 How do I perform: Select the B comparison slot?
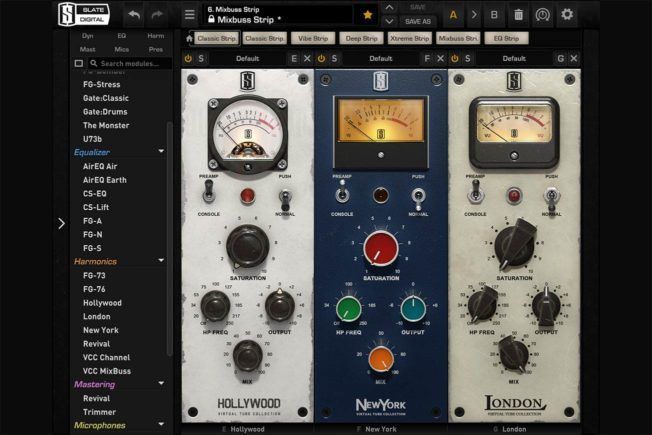[494, 15]
